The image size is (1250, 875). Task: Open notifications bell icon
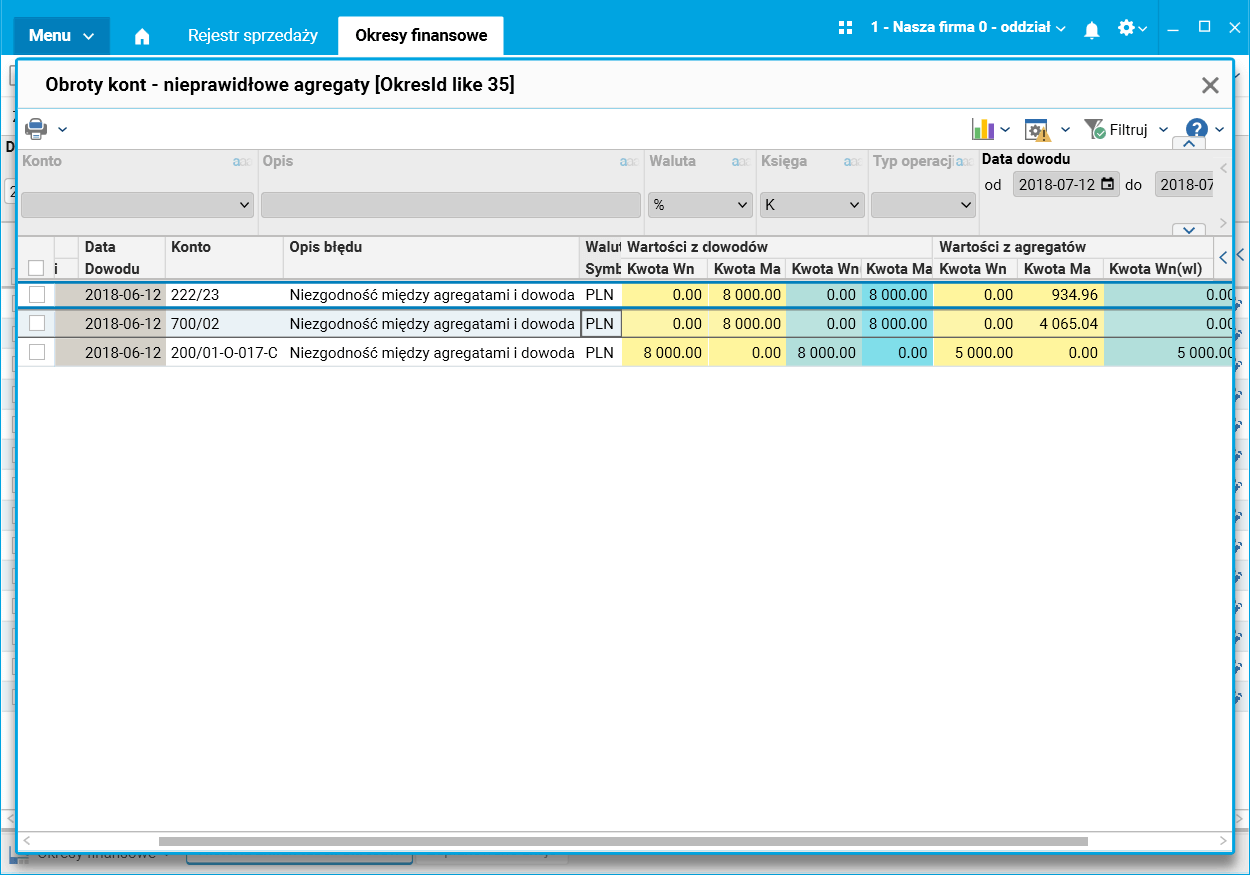1092,30
